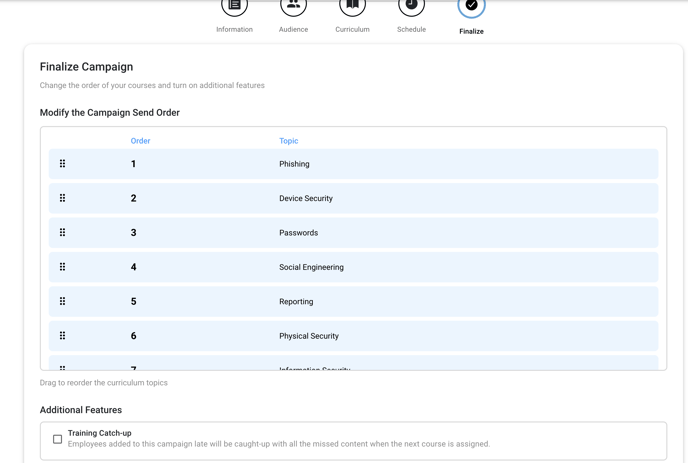Enable the Training Catch-up checkbox
This screenshot has height=463, width=688.
point(57,439)
